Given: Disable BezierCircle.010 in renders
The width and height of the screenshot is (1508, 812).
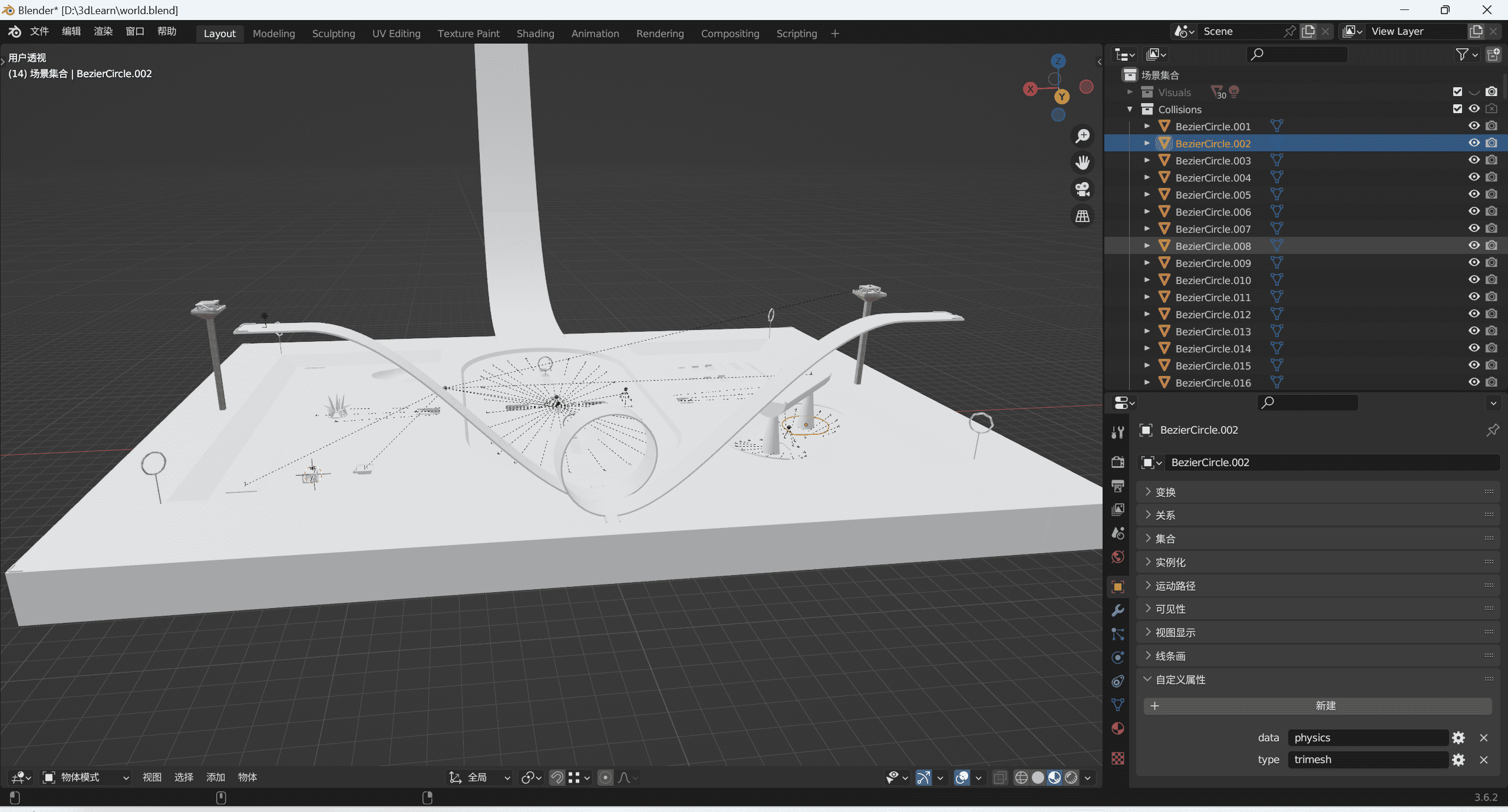Looking at the screenshot, I should tap(1491, 280).
